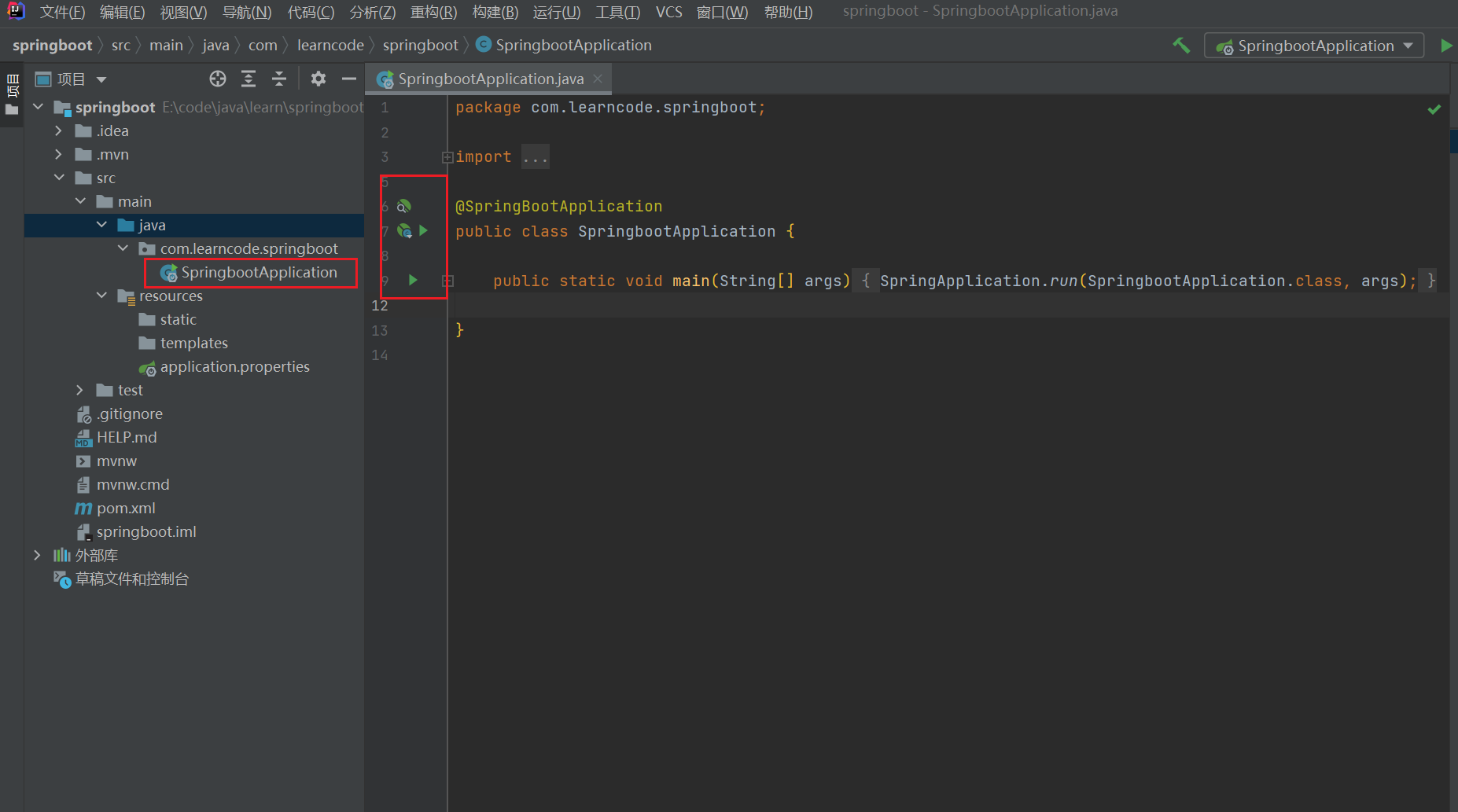Collapse the src folder

tap(59, 178)
